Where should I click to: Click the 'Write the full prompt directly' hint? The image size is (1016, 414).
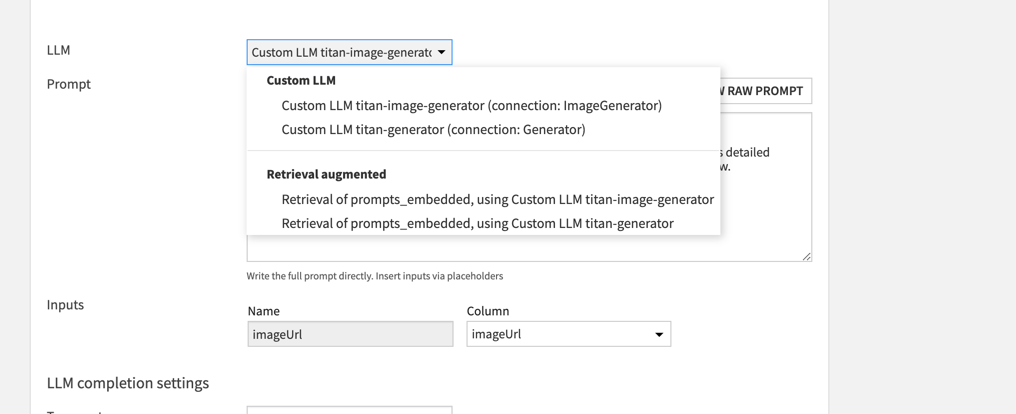(x=375, y=276)
